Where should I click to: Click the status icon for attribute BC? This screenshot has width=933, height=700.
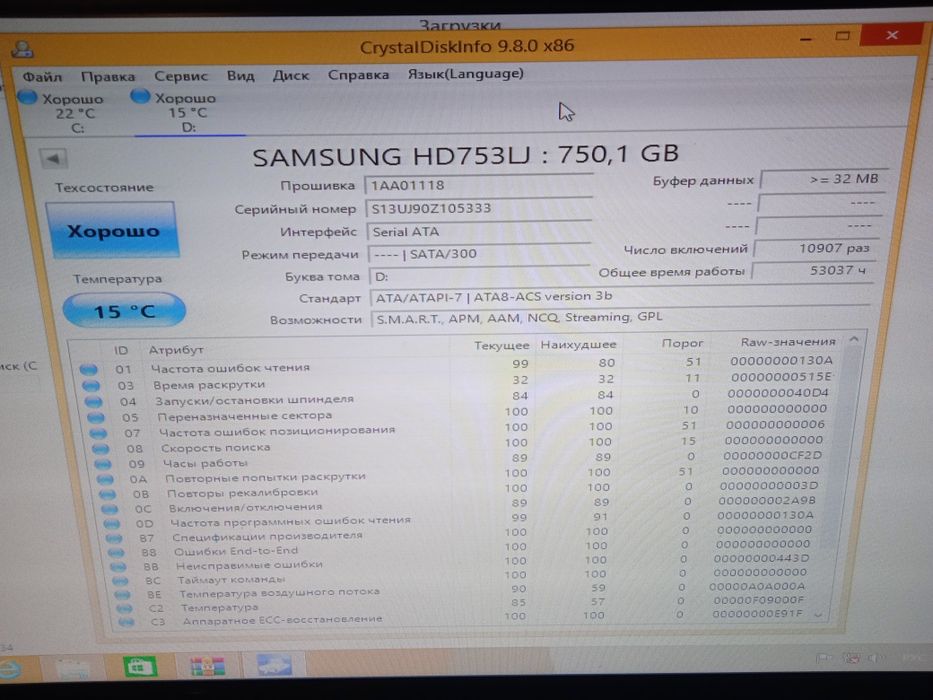(120, 580)
